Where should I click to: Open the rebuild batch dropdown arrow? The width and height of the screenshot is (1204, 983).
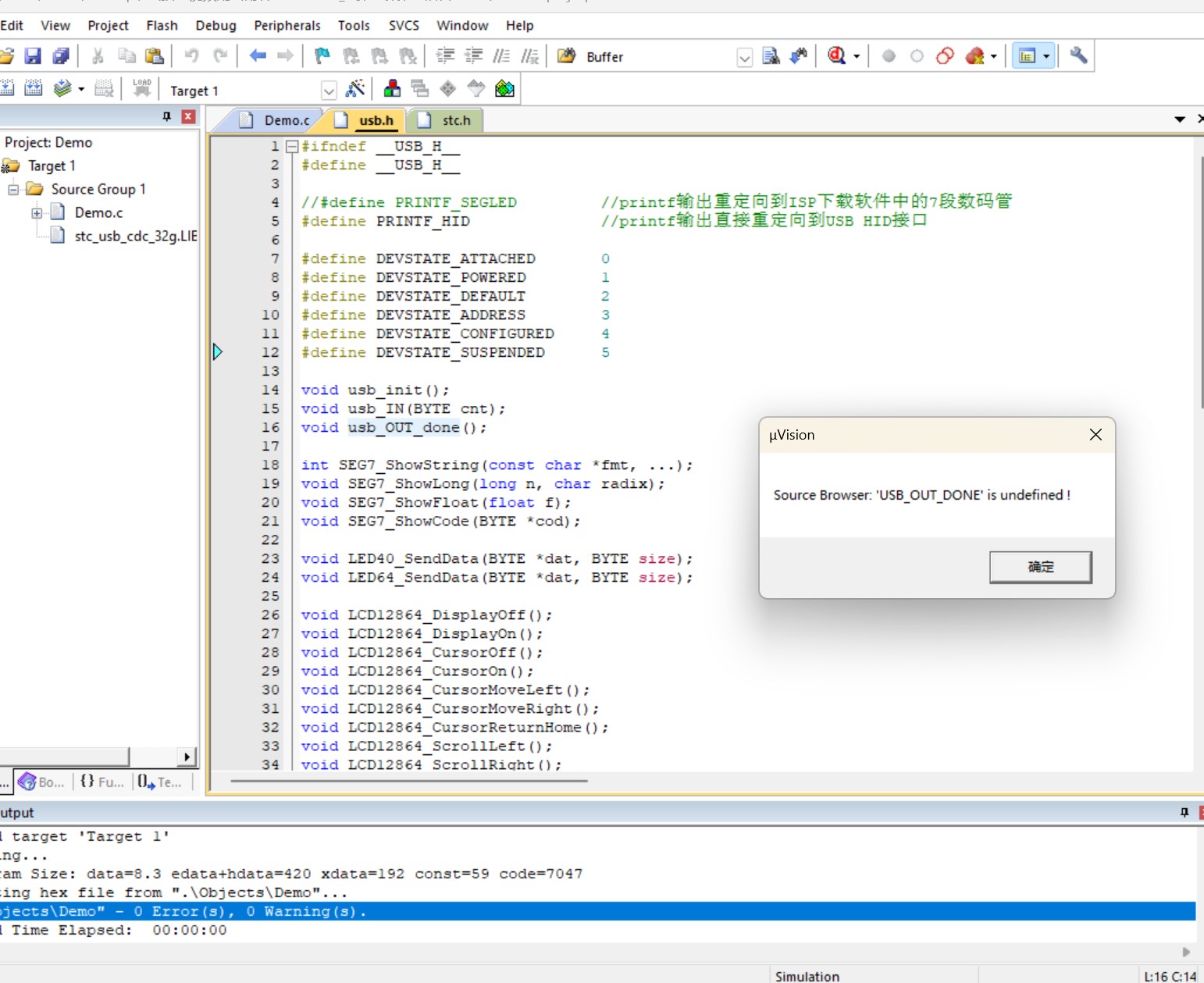tap(80, 89)
